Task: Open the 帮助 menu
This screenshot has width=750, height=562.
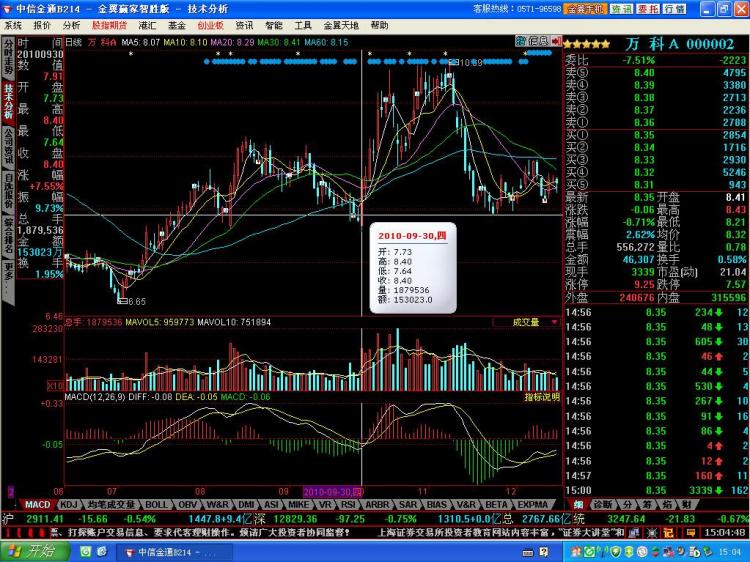Action: pyautogui.click(x=379, y=25)
